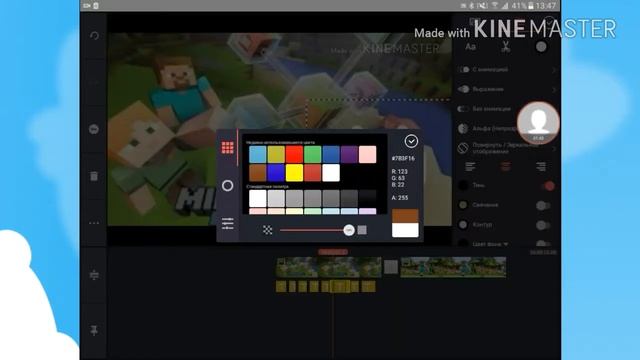Viewport: 640px width, 360px height.
Task: Open the Aa font option
Action: 470,47
